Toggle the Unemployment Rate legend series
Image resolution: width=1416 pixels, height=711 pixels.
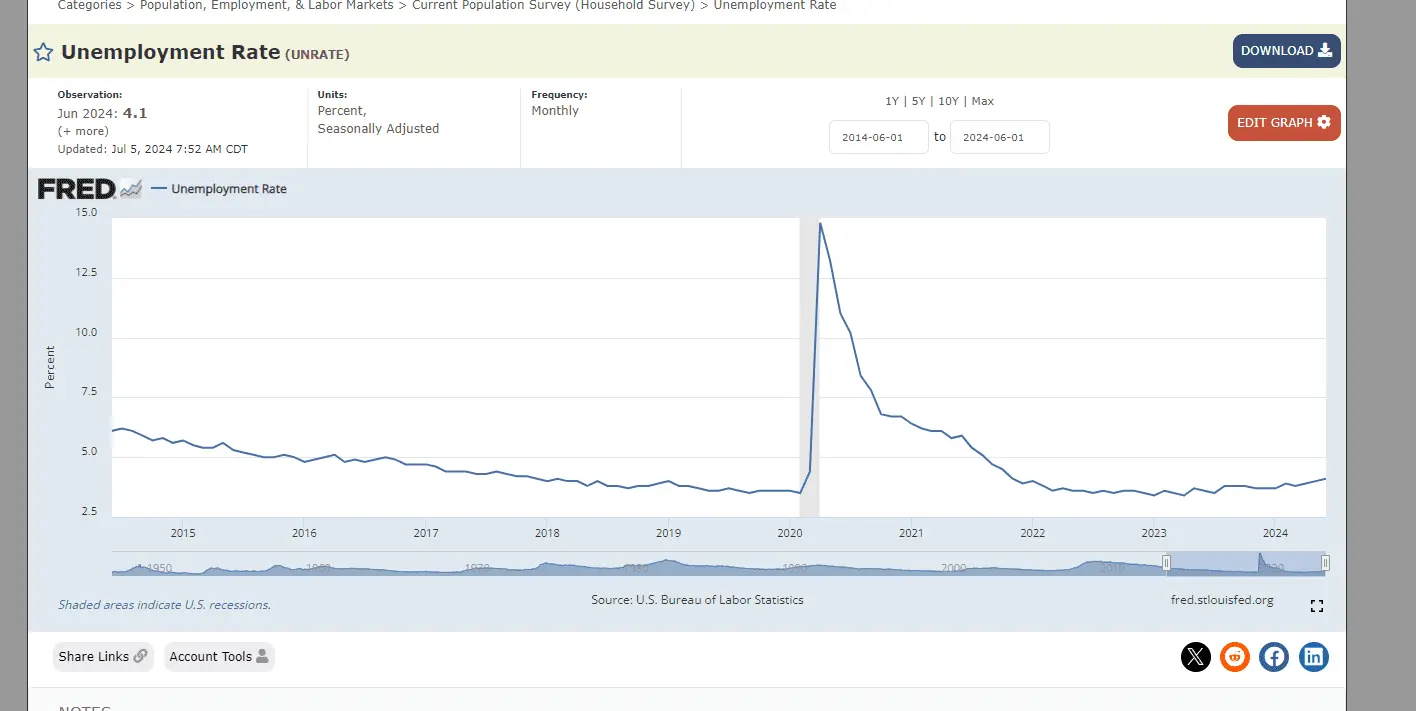point(228,189)
